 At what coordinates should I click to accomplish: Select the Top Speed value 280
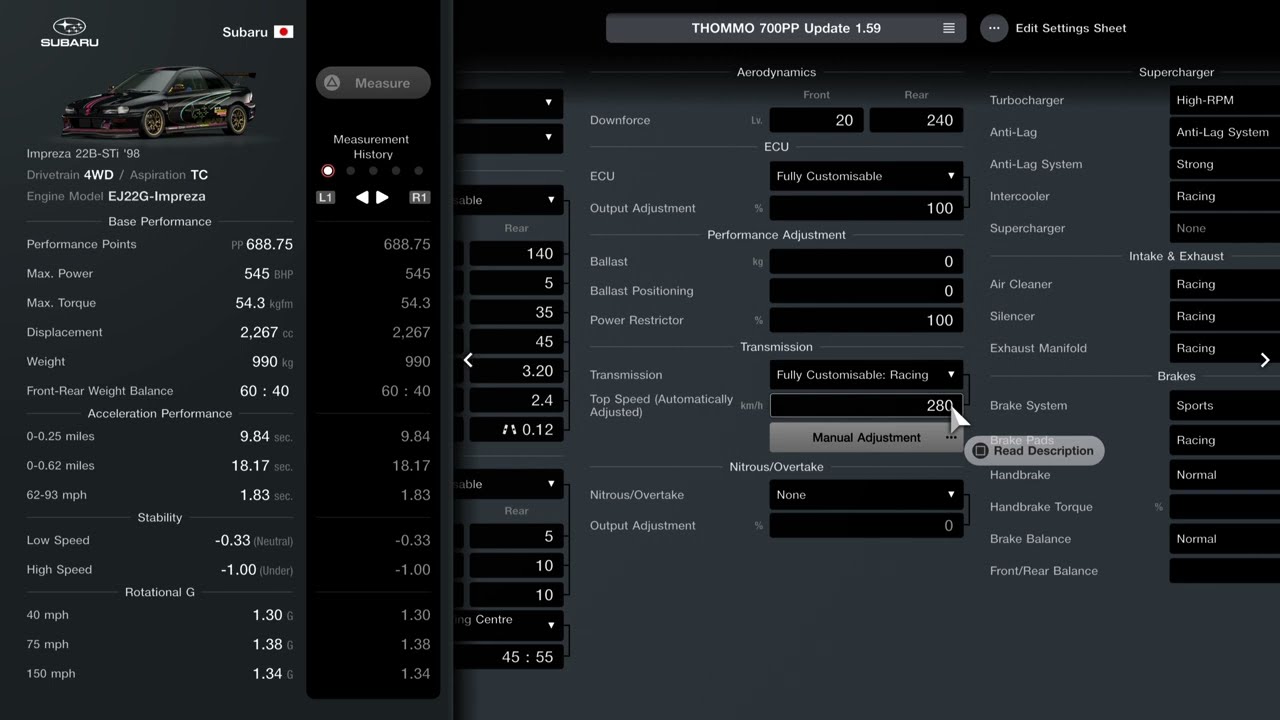866,406
